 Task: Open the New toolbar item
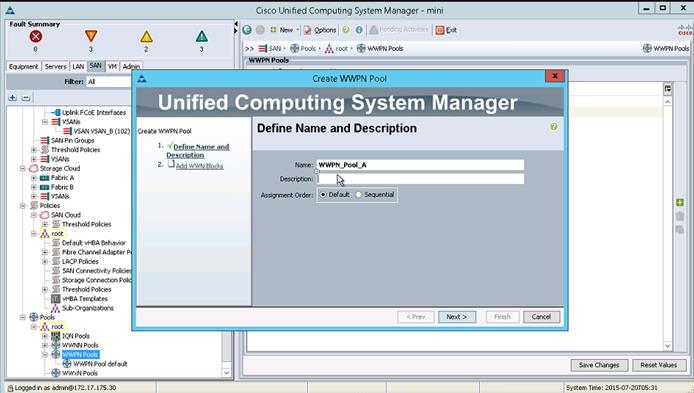(x=282, y=30)
